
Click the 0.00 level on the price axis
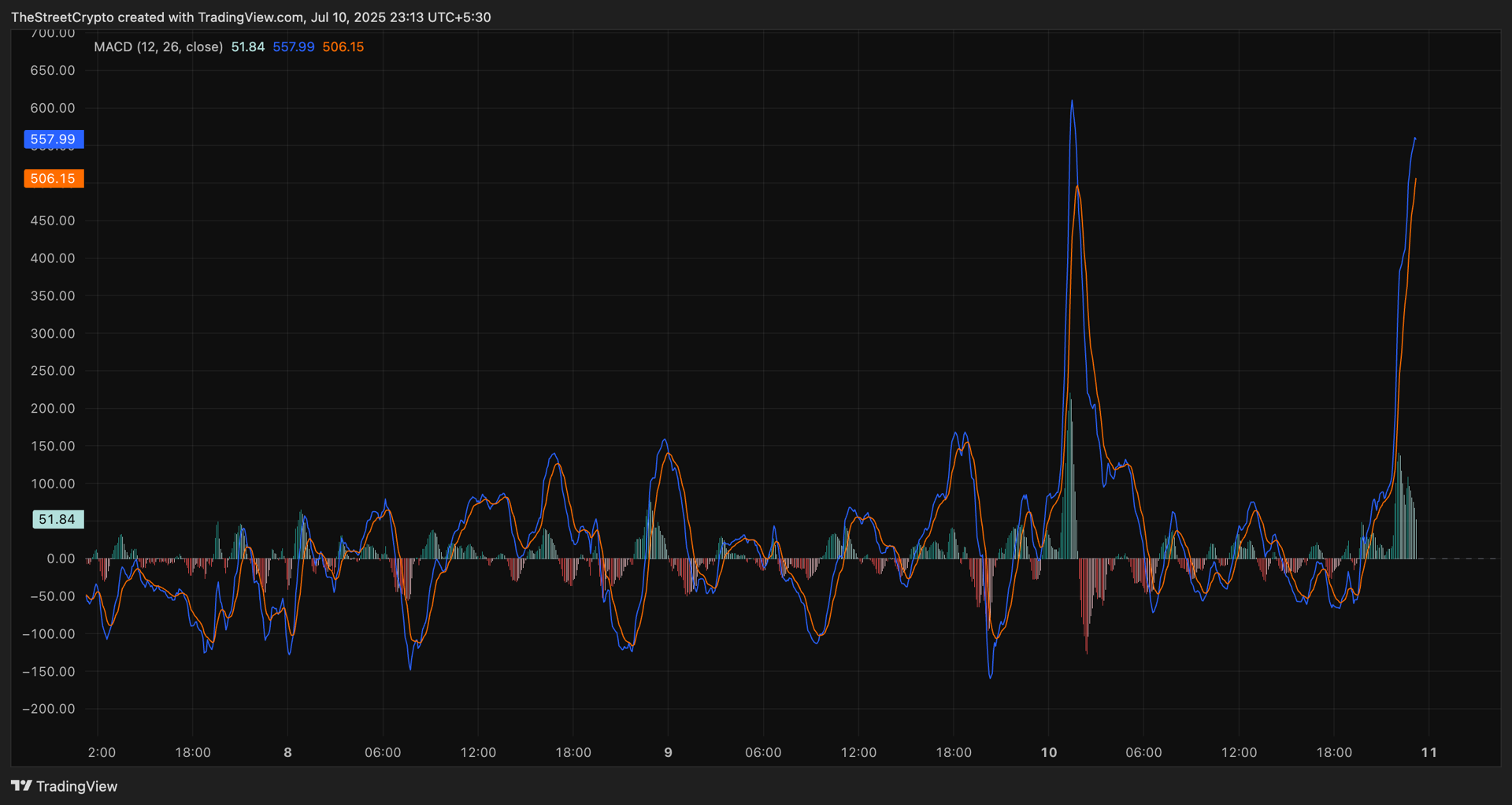61,558
